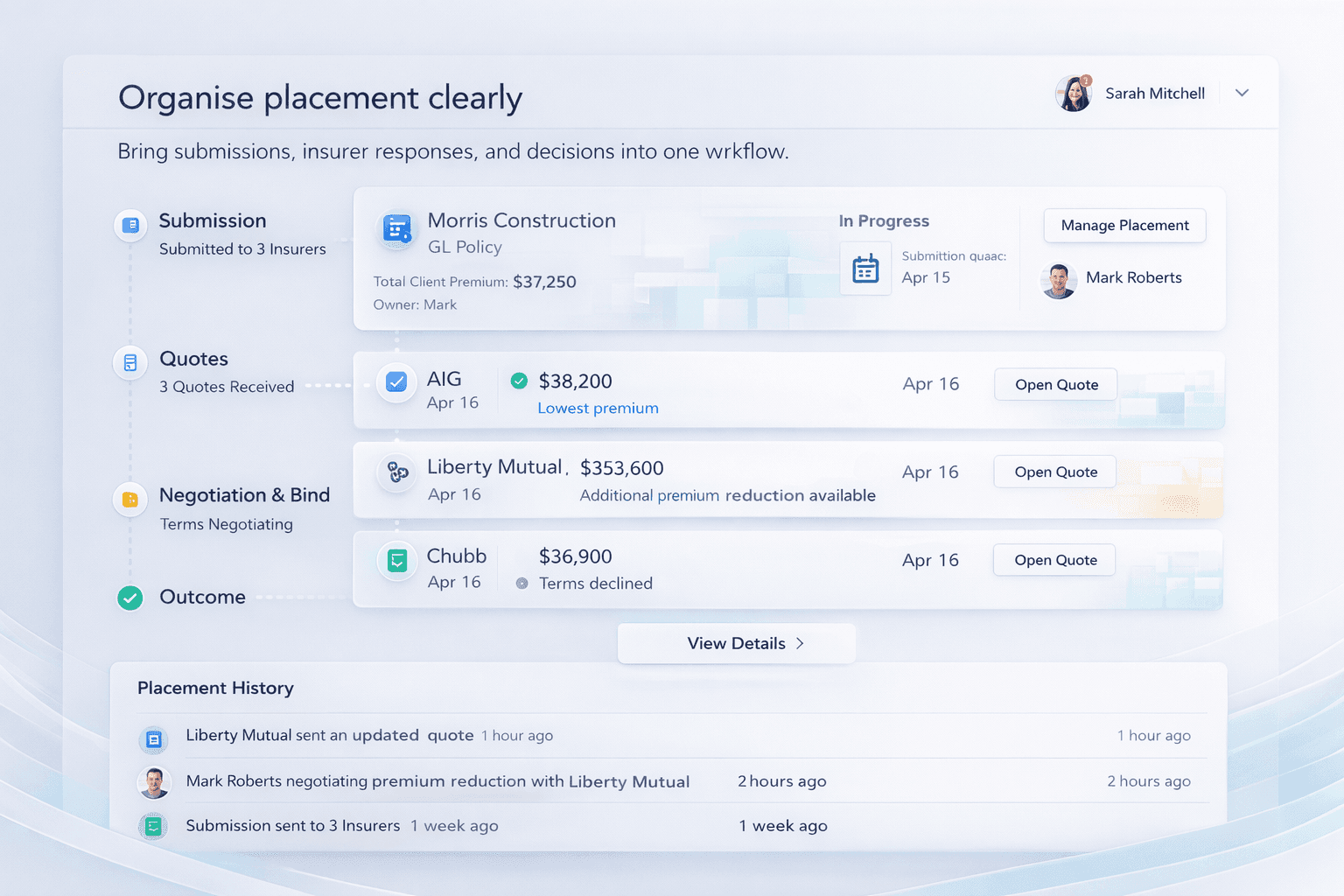Open the Chubb quote
Screen dimensions: 1344x896
tap(1055, 560)
